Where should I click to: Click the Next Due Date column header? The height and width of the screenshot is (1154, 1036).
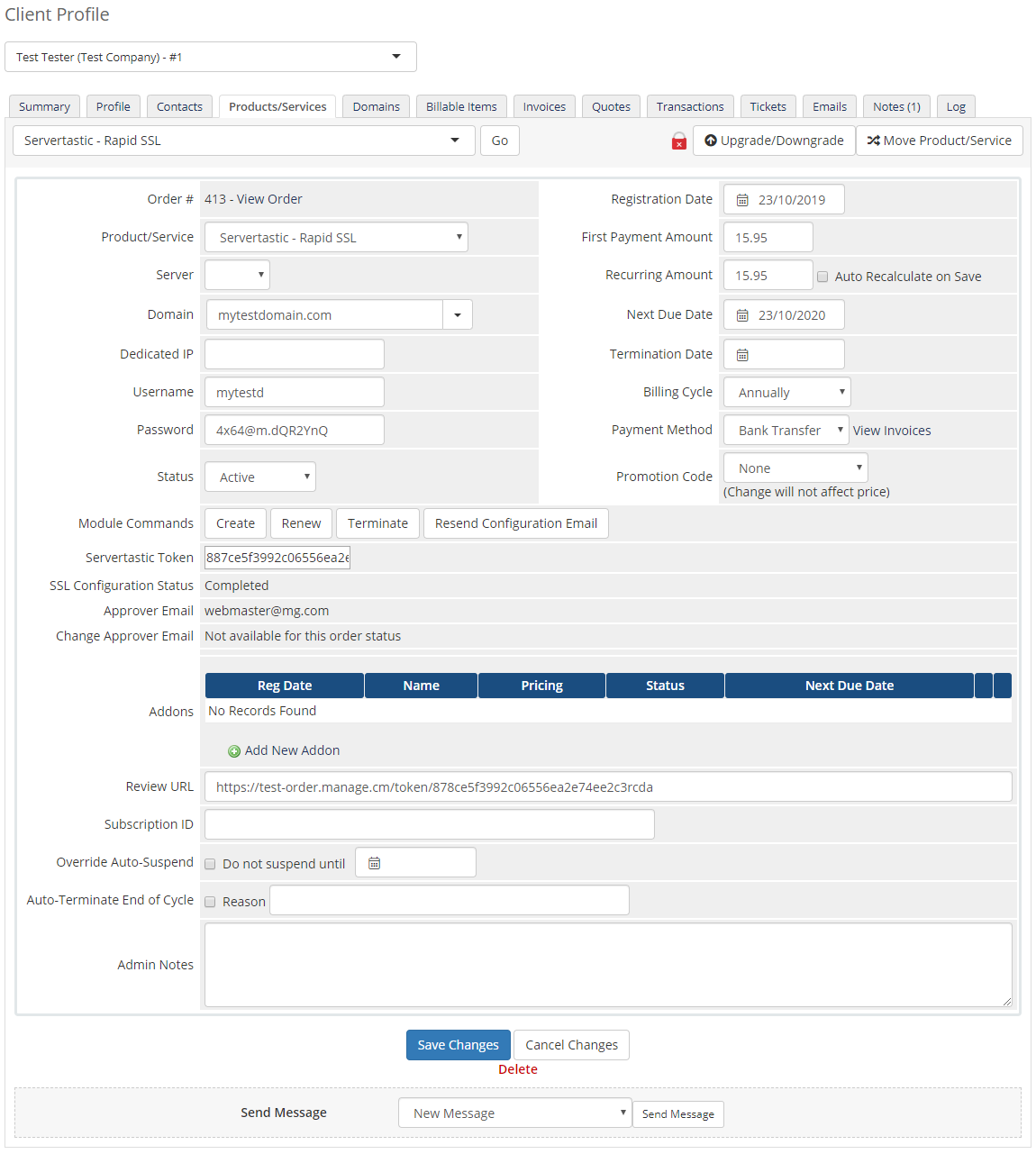tap(850, 686)
